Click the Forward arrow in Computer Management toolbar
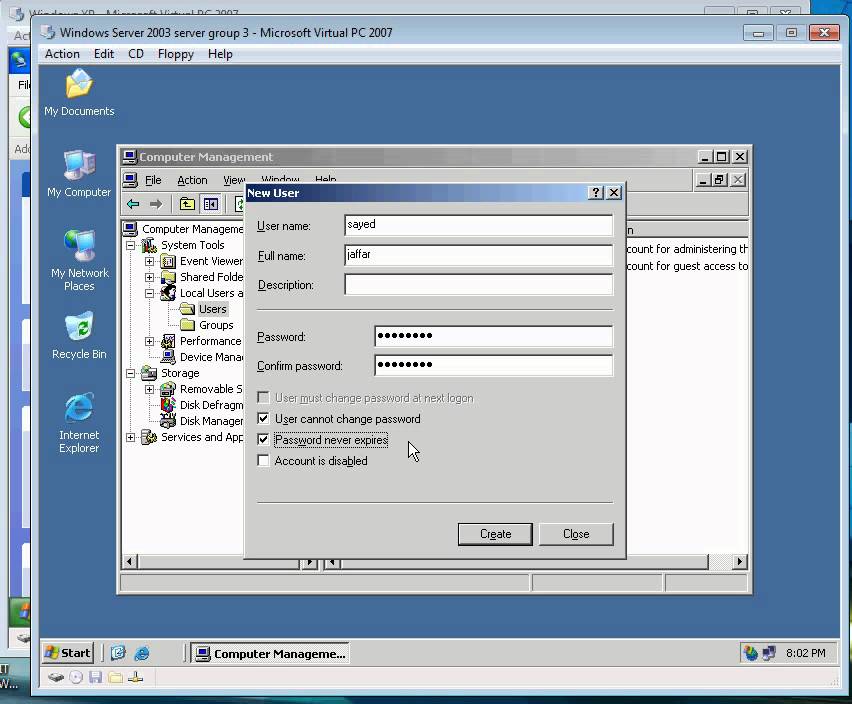 [156, 204]
